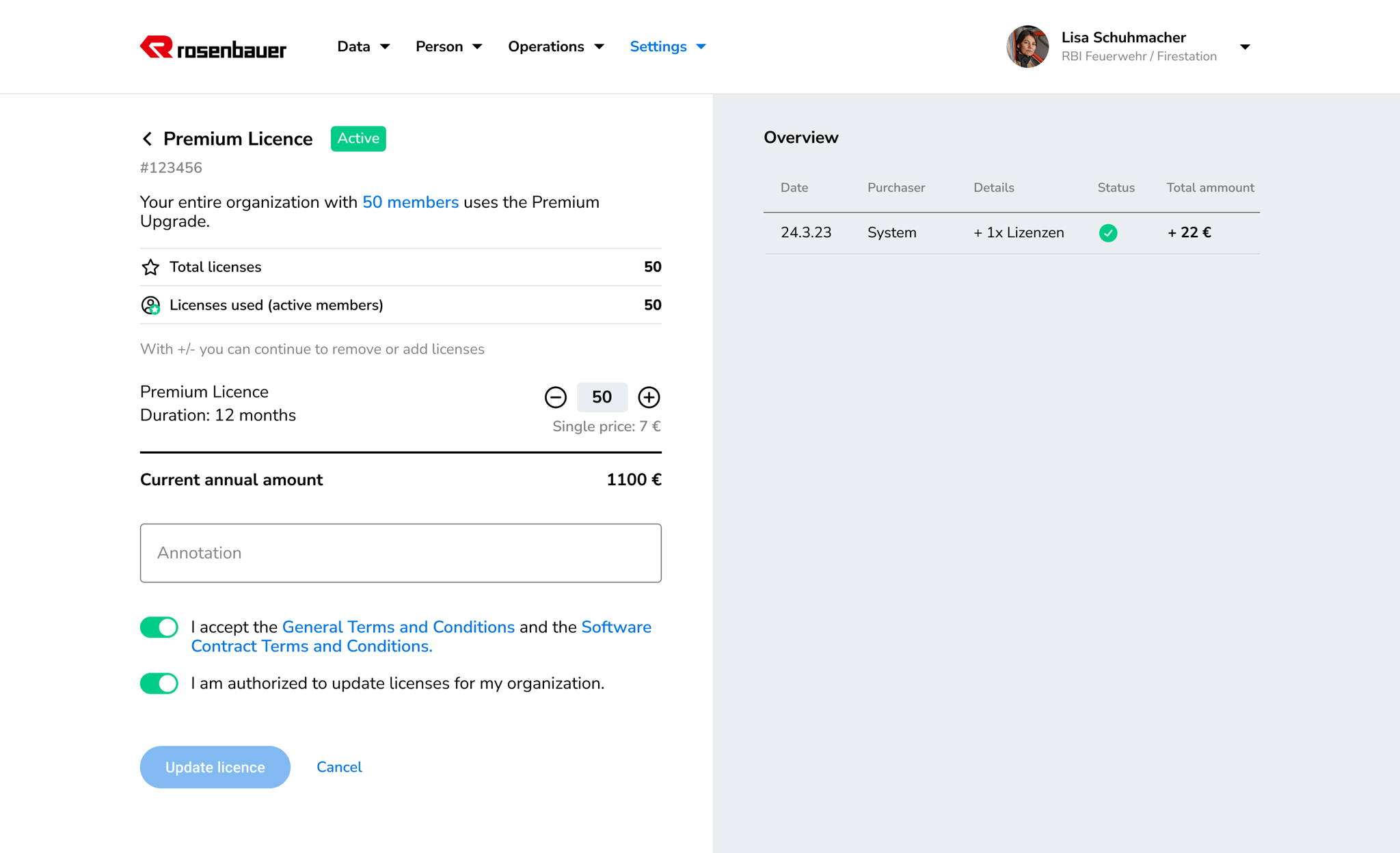Toggle off the Terms and Conditions acceptance switch
Image resolution: width=1400 pixels, height=853 pixels.
159,627
